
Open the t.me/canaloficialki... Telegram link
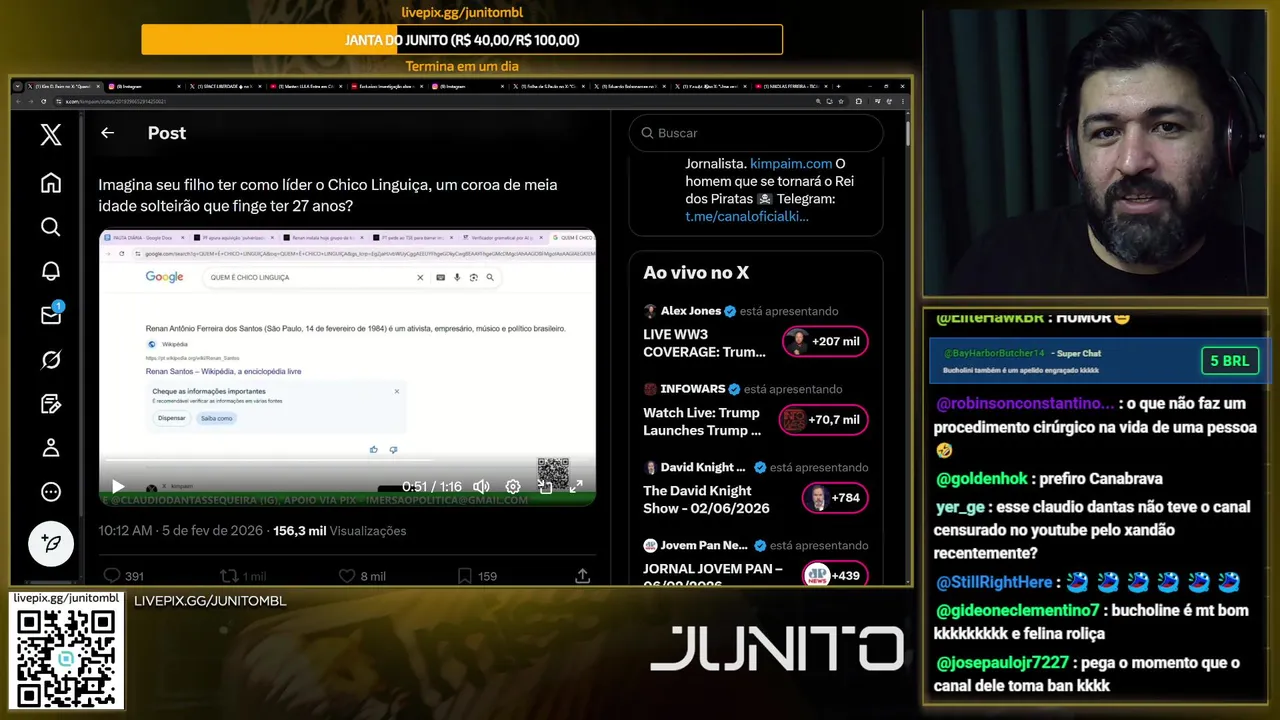coord(747,216)
